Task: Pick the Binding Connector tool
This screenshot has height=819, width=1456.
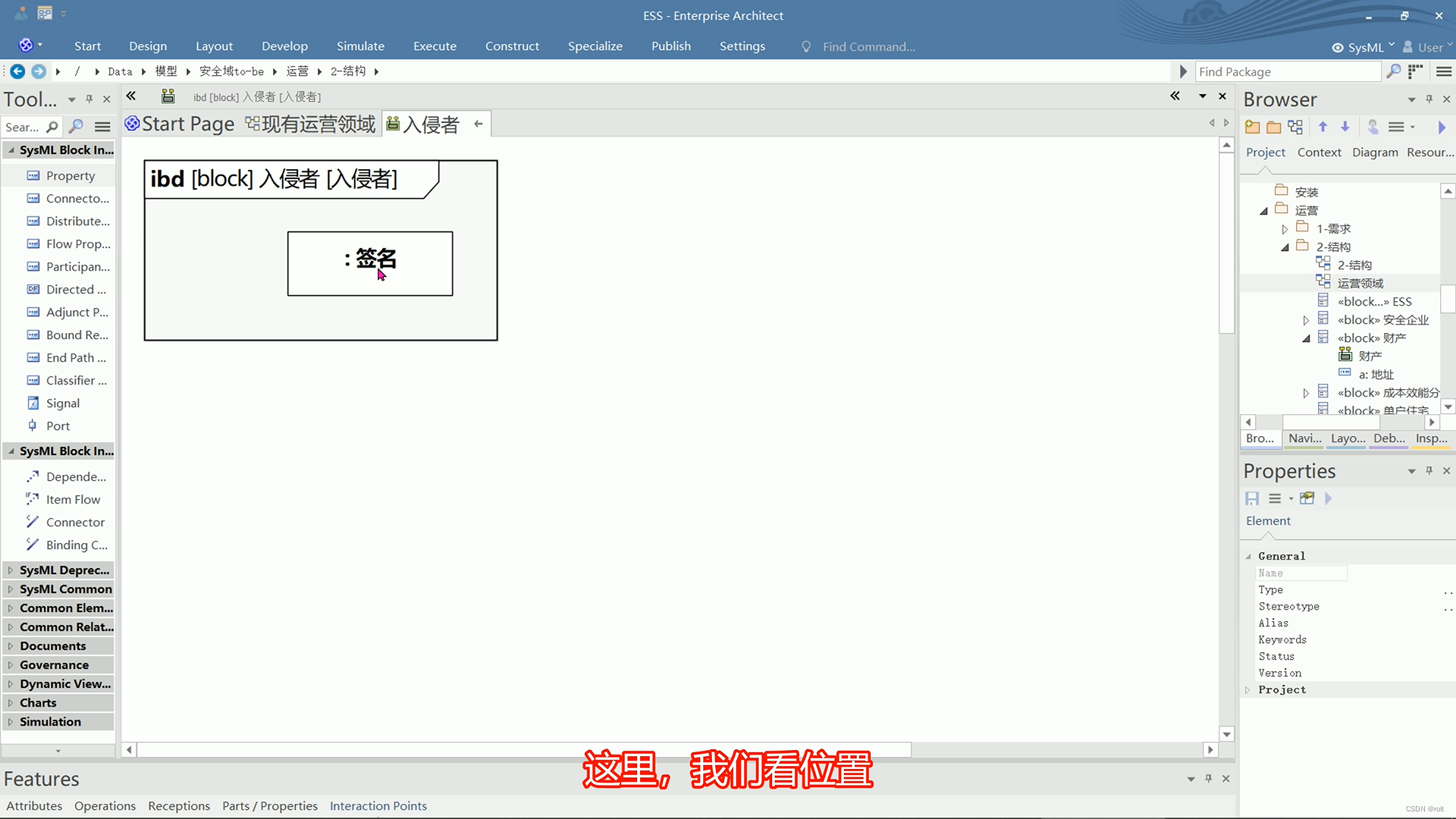Action: click(x=76, y=545)
